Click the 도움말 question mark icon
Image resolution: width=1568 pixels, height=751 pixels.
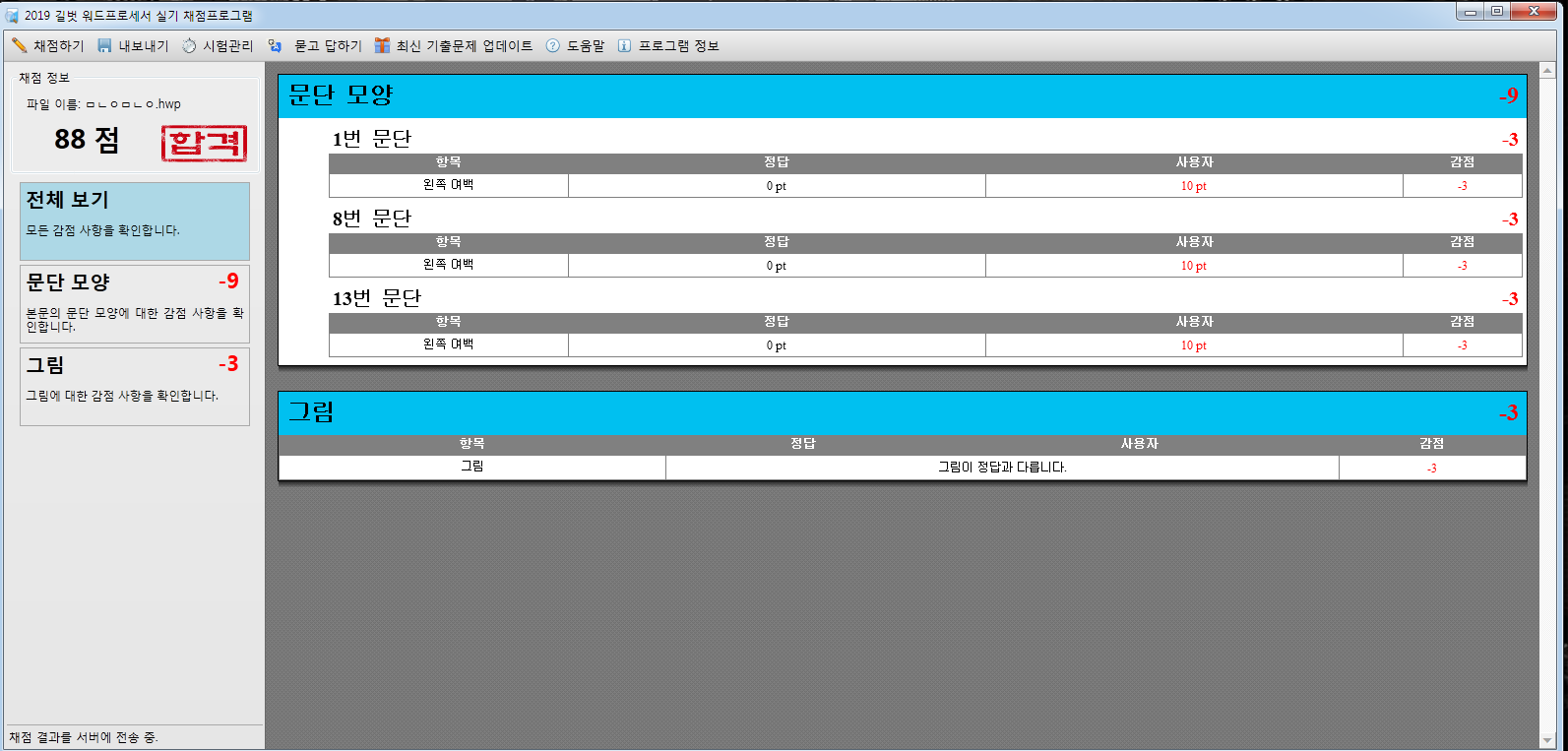553,45
